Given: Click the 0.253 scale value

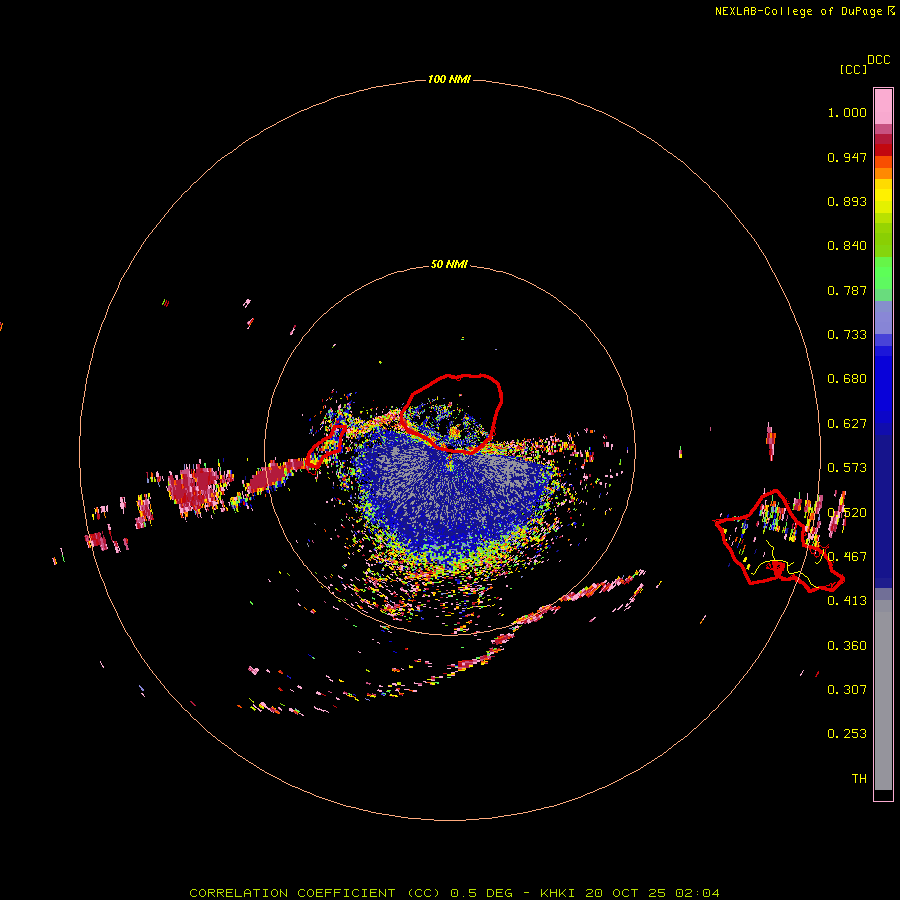Looking at the screenshot, I should [x=847, y=734].
